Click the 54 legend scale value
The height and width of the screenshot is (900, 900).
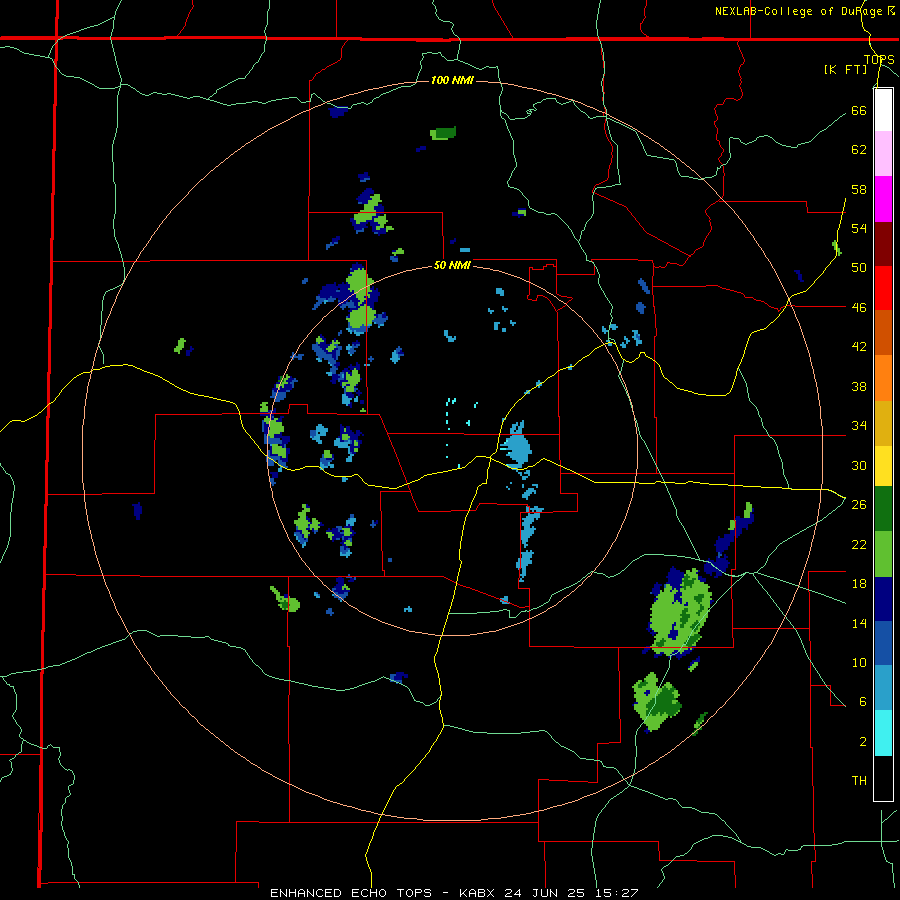[x=859, y=228]
